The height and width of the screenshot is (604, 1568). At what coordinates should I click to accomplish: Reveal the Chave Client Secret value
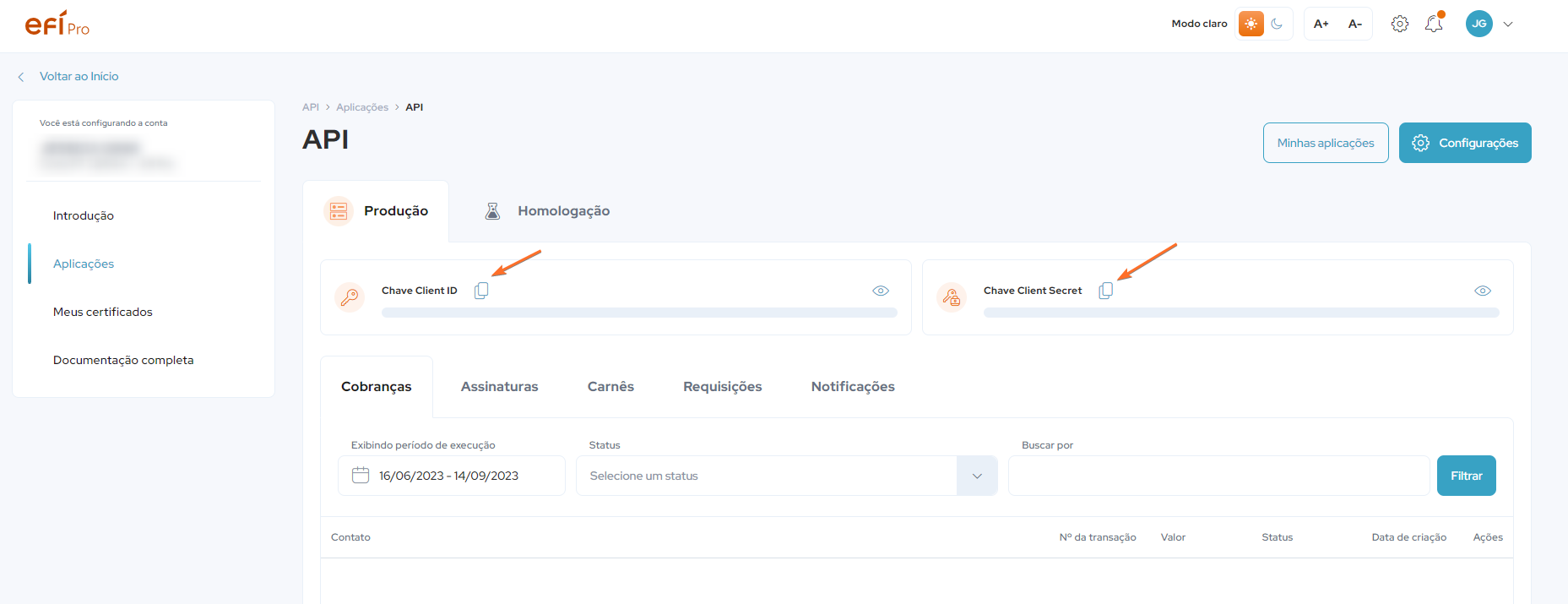[1483, 291]
